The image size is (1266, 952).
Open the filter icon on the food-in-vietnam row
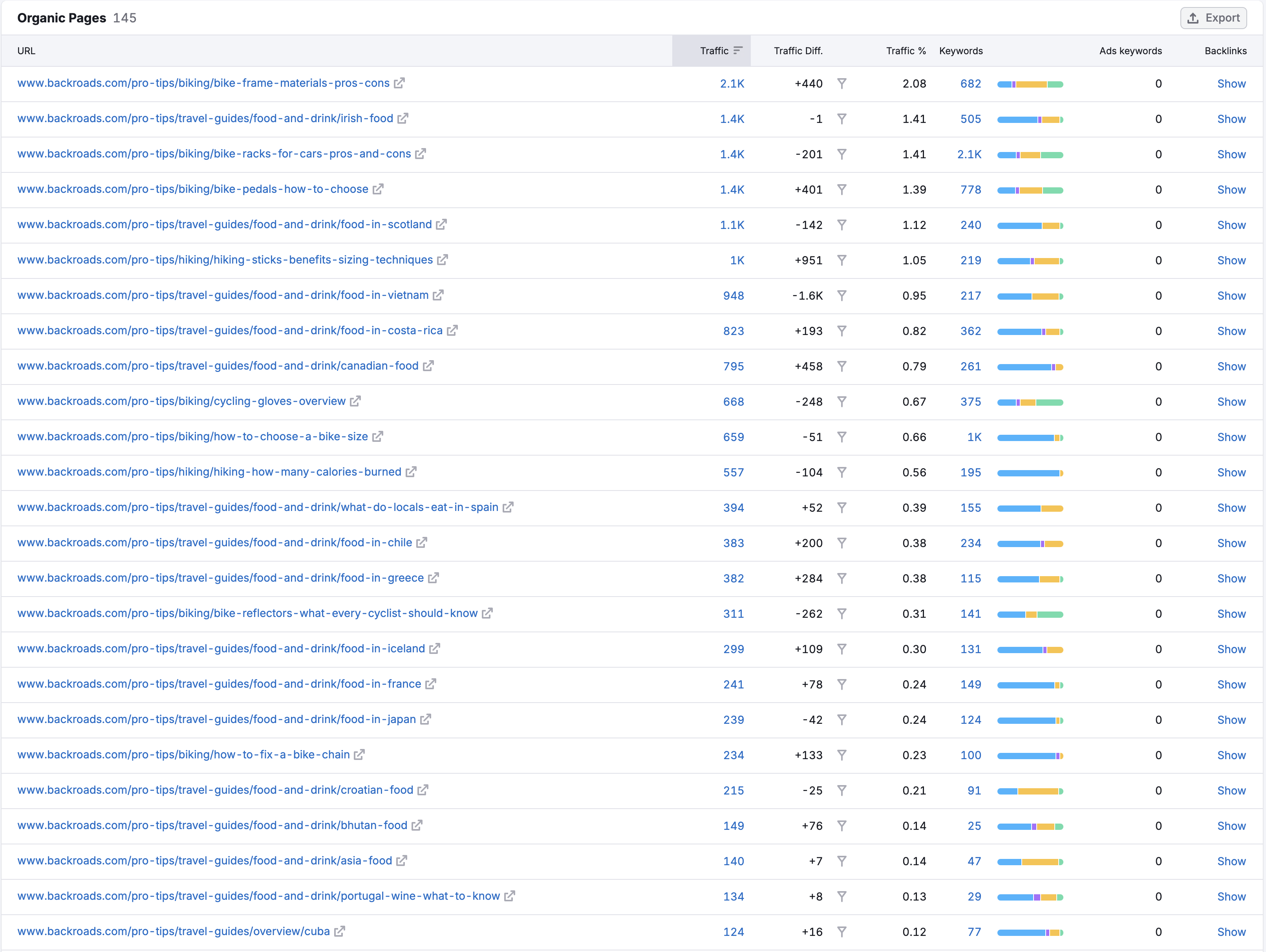coord(842,295)
